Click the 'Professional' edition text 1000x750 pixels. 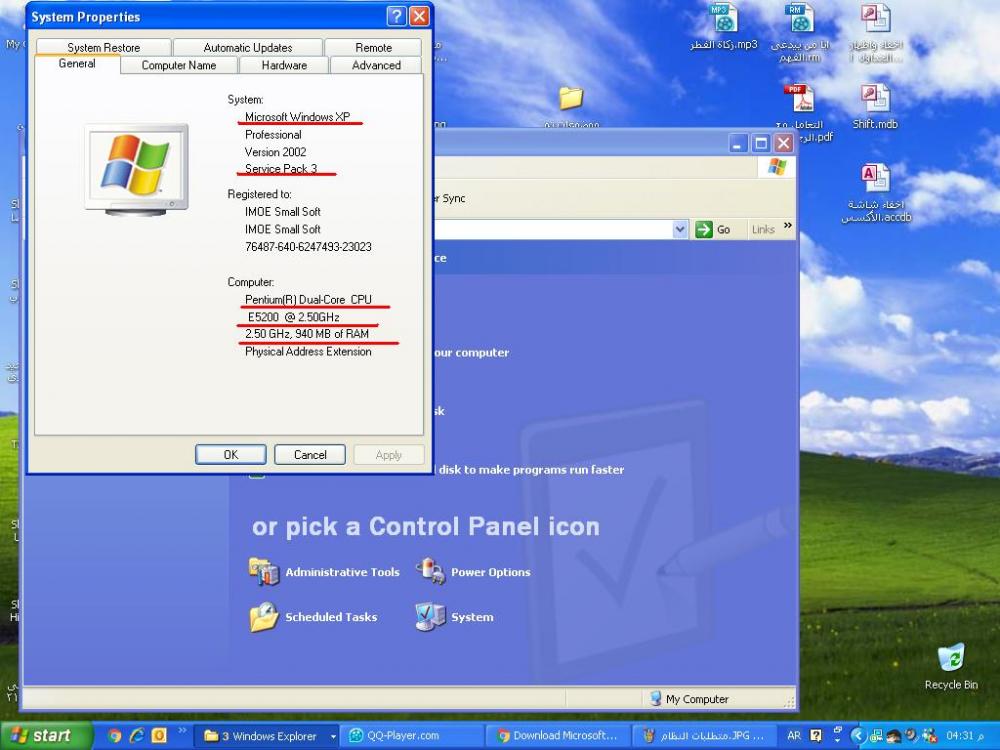click(x=273, y=135)
